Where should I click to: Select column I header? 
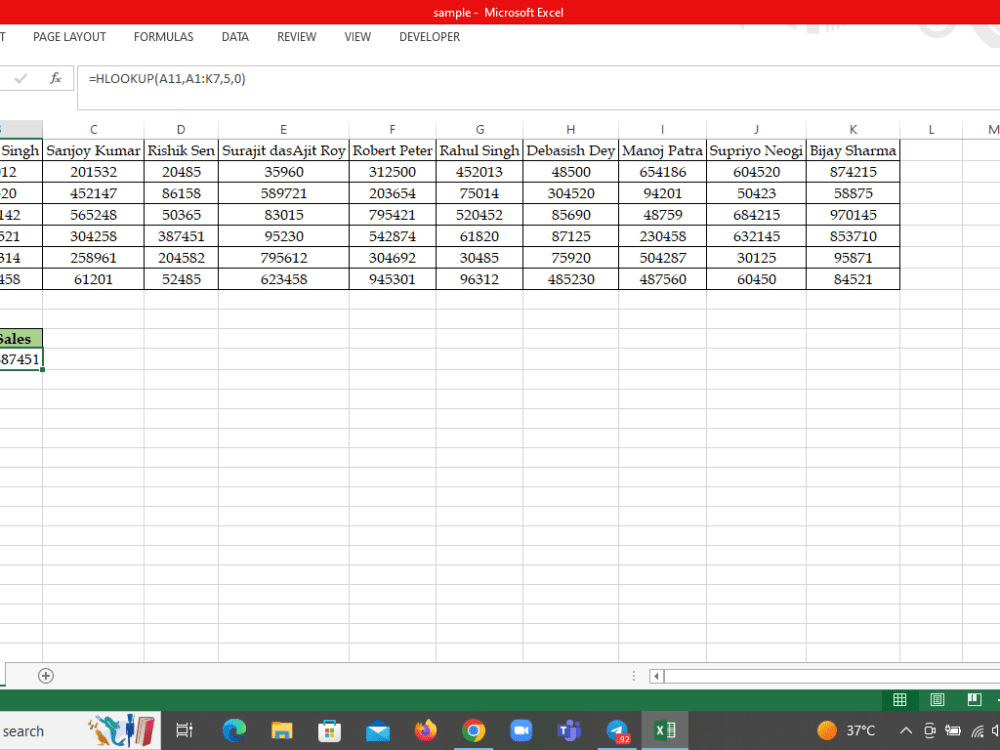[x=663, y=129]
